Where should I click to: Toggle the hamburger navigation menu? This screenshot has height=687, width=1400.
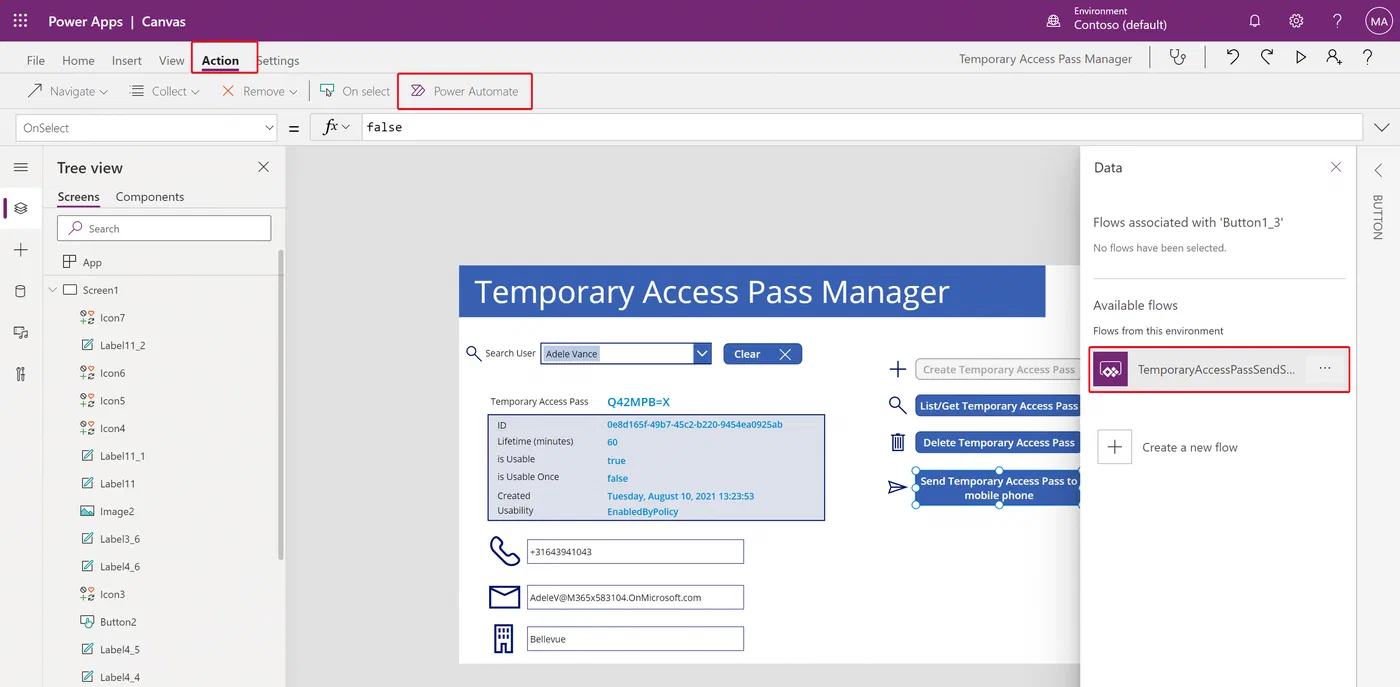(x=21, y=168)
